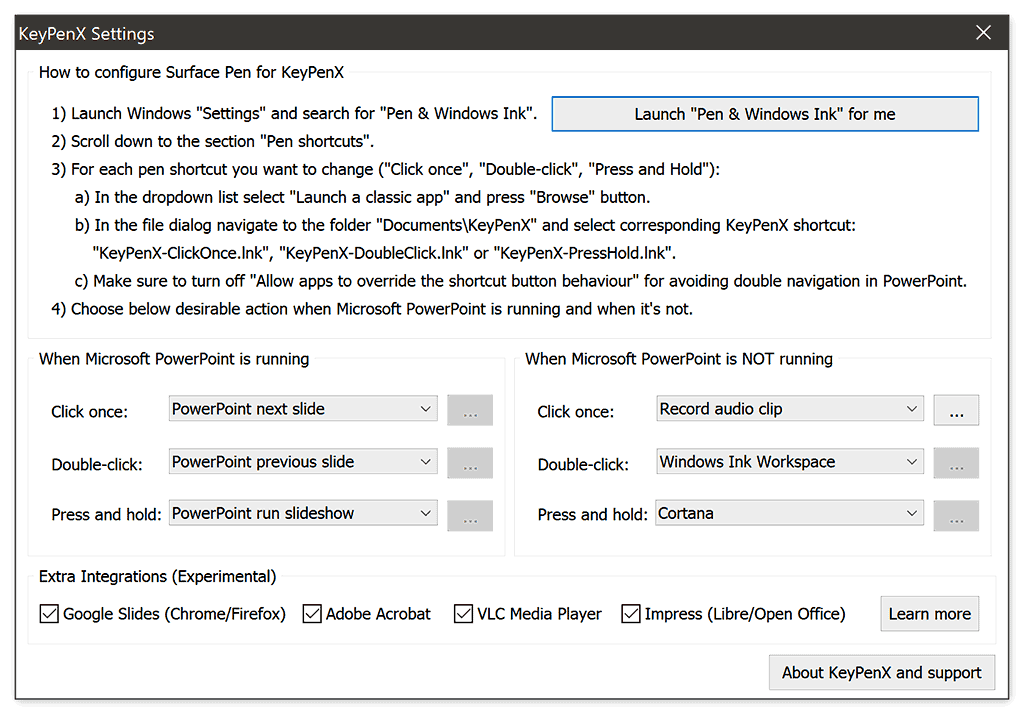Open Press and hold dropdown showing PowerPoint run slideshow
Image resolution: width=1024 pixels, height=718 pixels.
303,514
